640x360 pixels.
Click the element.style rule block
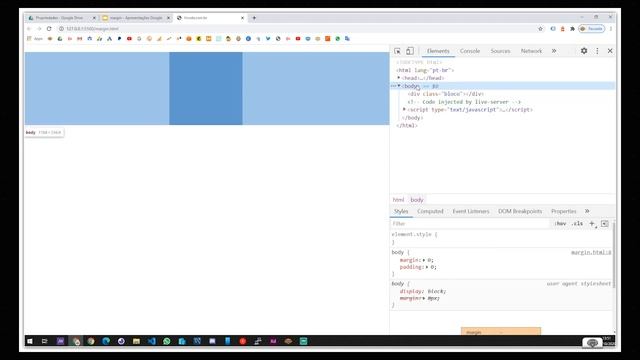point(502,238)
